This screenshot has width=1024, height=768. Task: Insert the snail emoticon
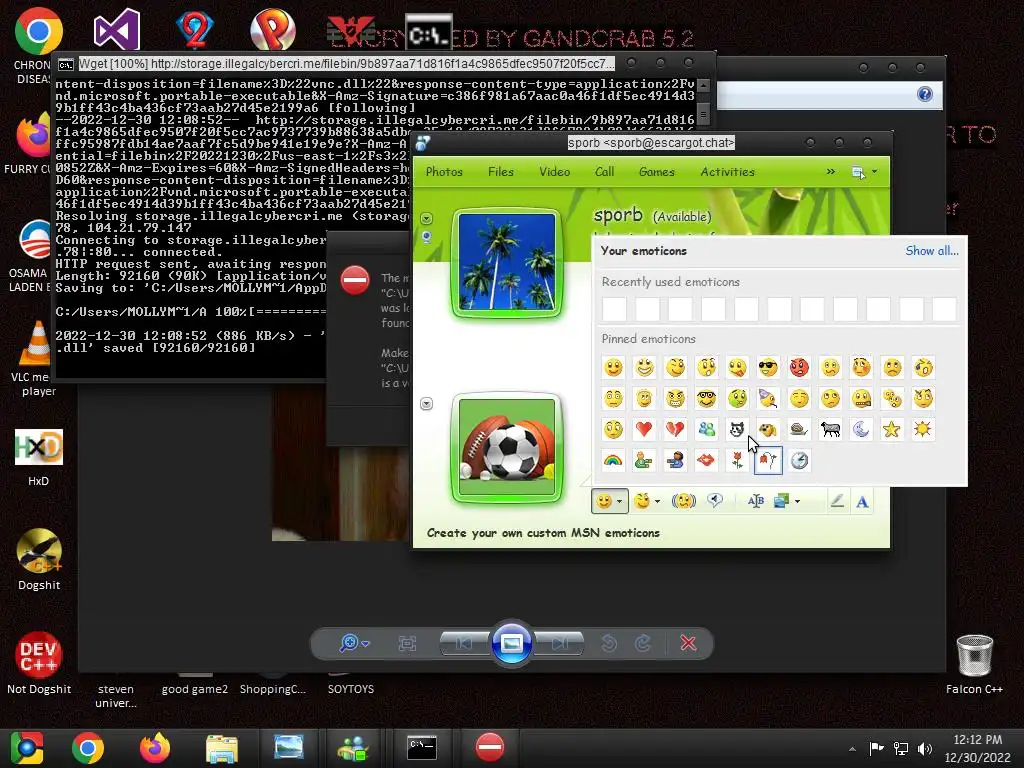[x=799, y=429]
